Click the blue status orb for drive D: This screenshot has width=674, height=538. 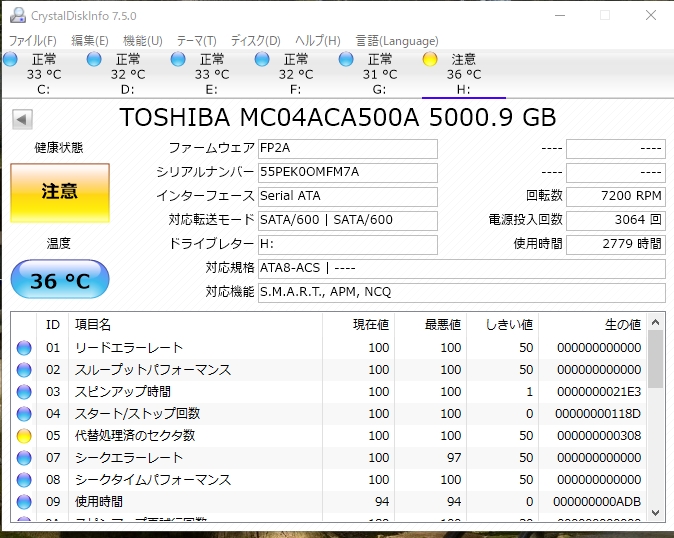coord(94,59)
